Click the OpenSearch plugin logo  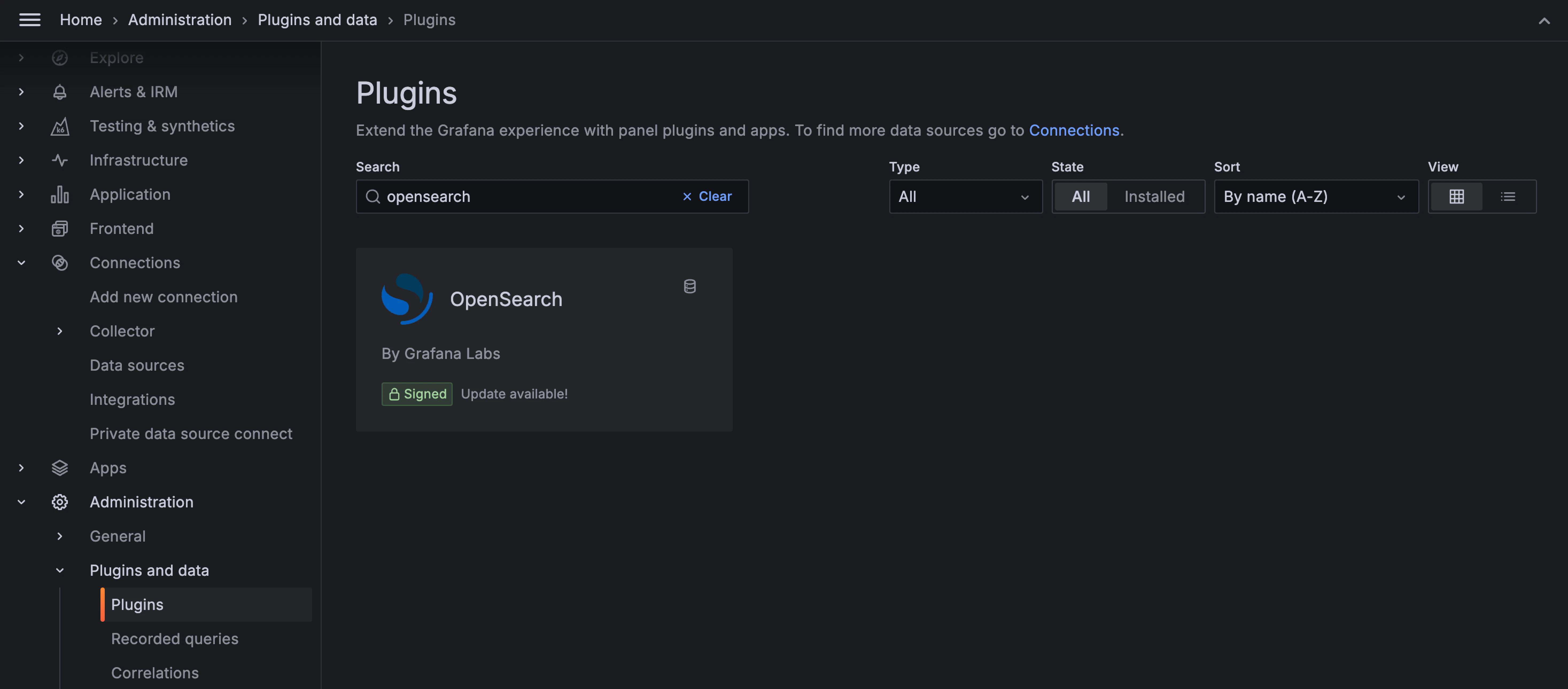click(x=407, y=299)
